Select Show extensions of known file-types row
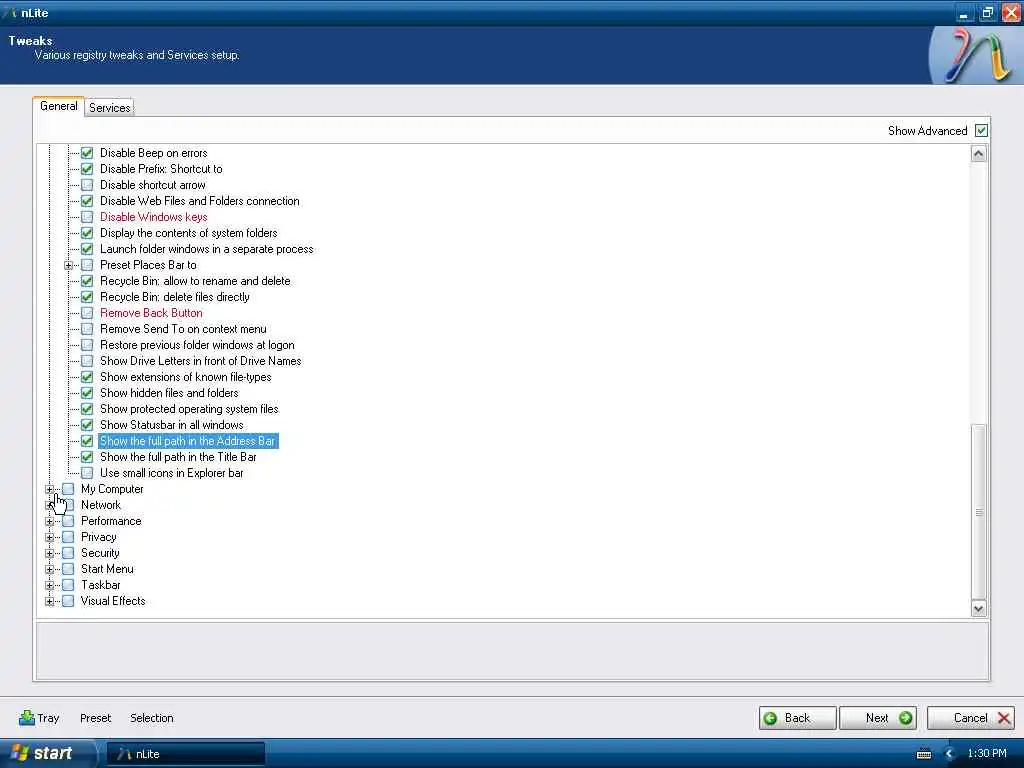1024x768 pixels. [x=185, y=377]
